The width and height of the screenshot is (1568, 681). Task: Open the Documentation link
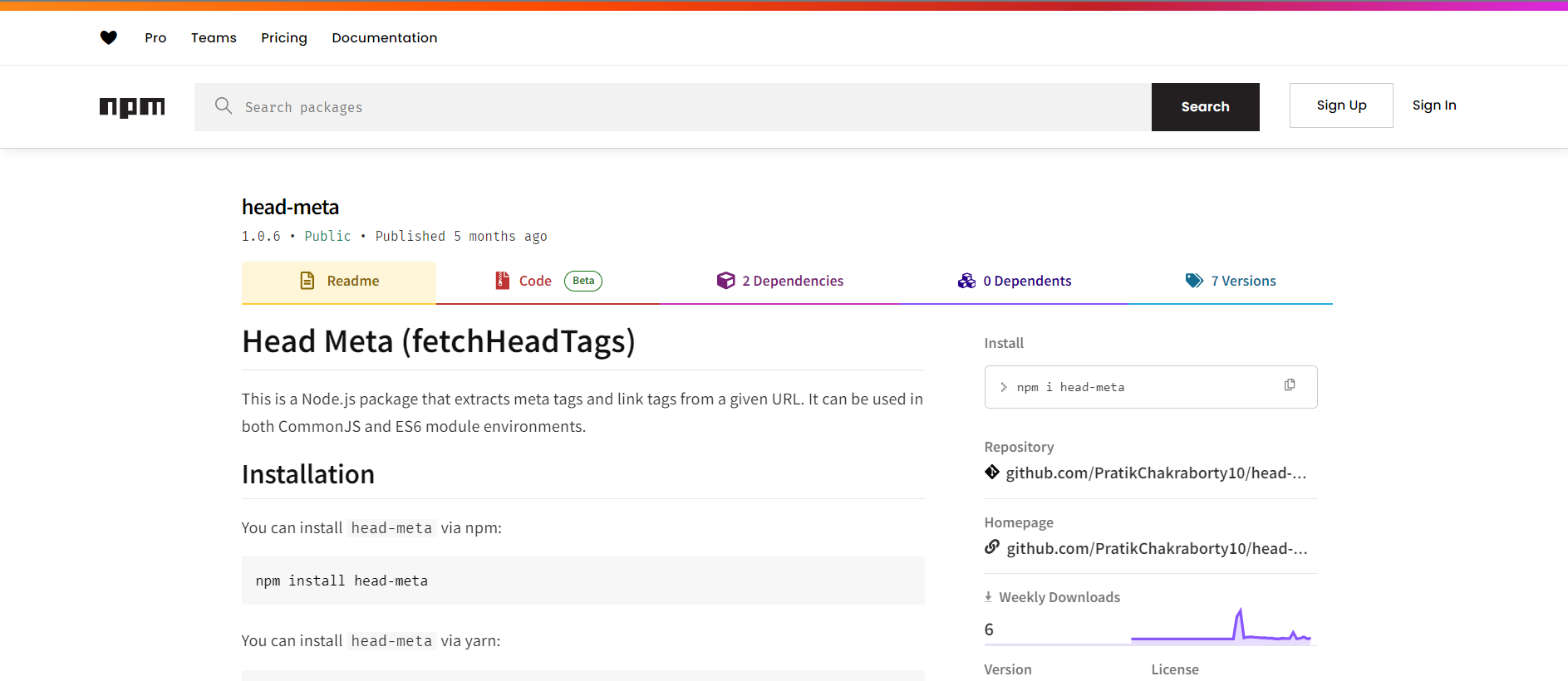[x=385, y=37]
